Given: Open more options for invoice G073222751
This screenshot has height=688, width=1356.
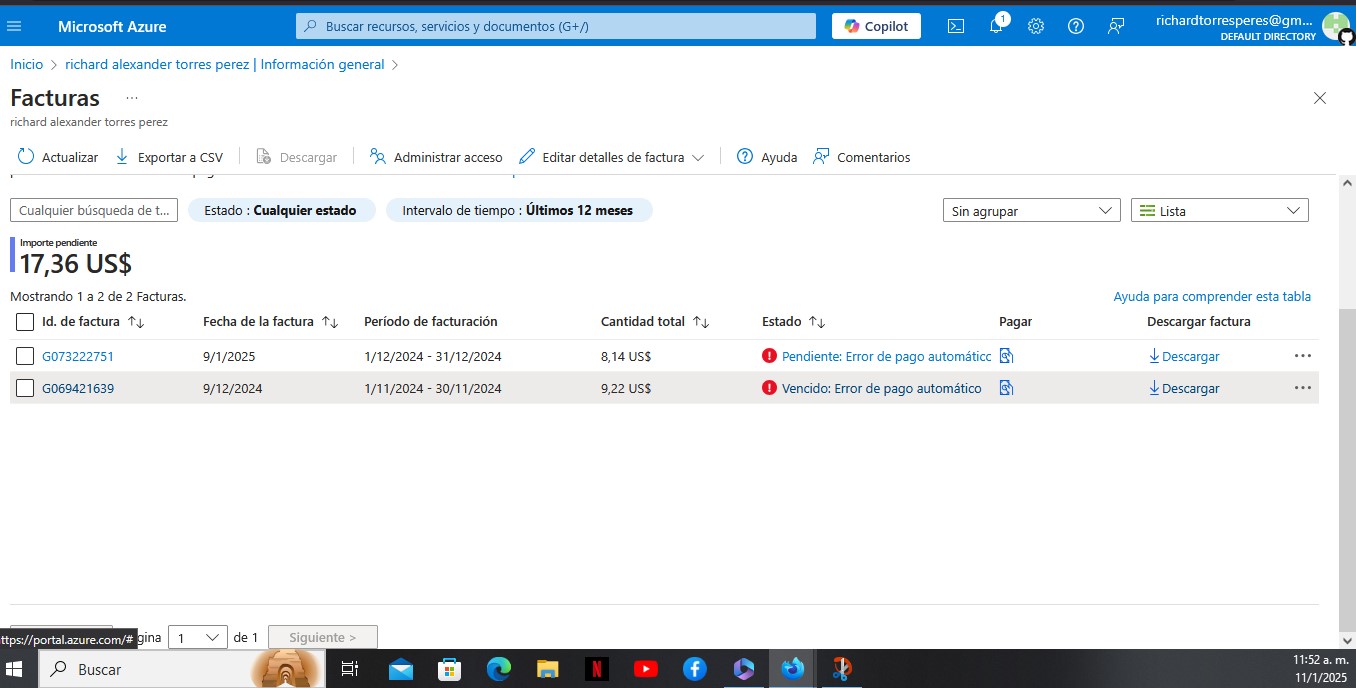Looking at the screenshot, I should (1302, 355).
